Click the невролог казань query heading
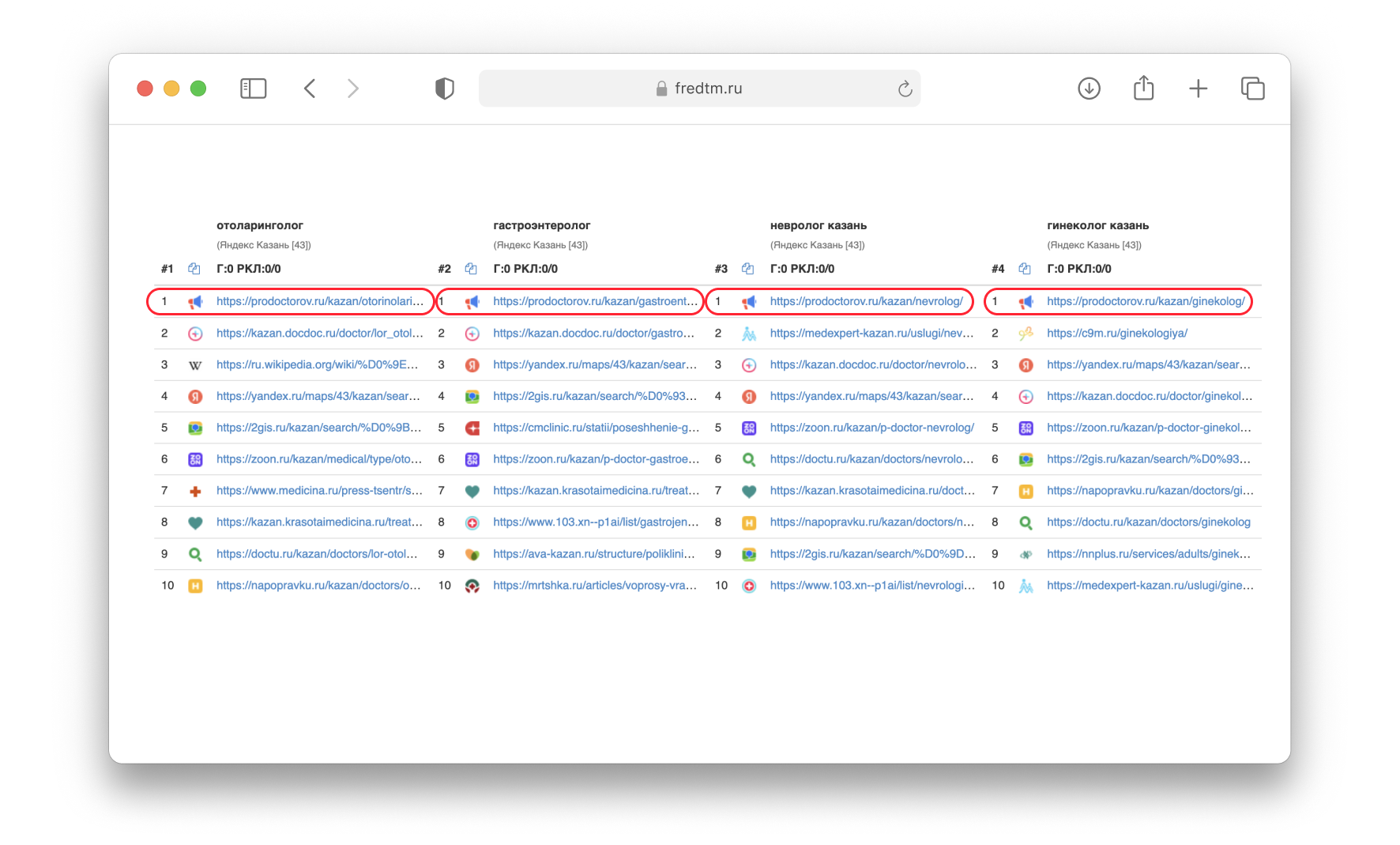 [819, 225]
